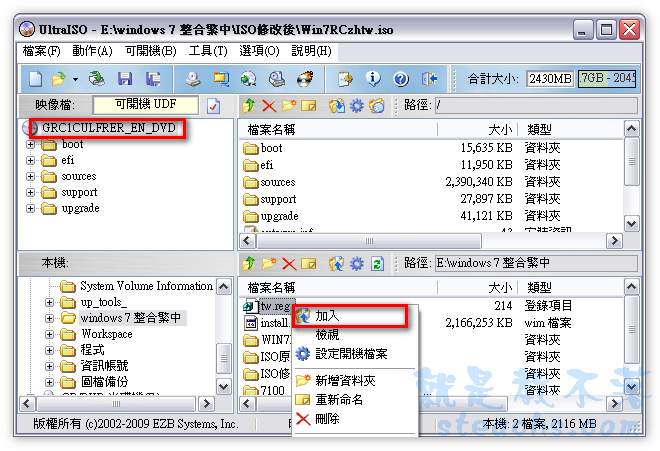660x451 pixels.
Task: Click the blue Information toolbar icon
Action: (x=373, y=79)
